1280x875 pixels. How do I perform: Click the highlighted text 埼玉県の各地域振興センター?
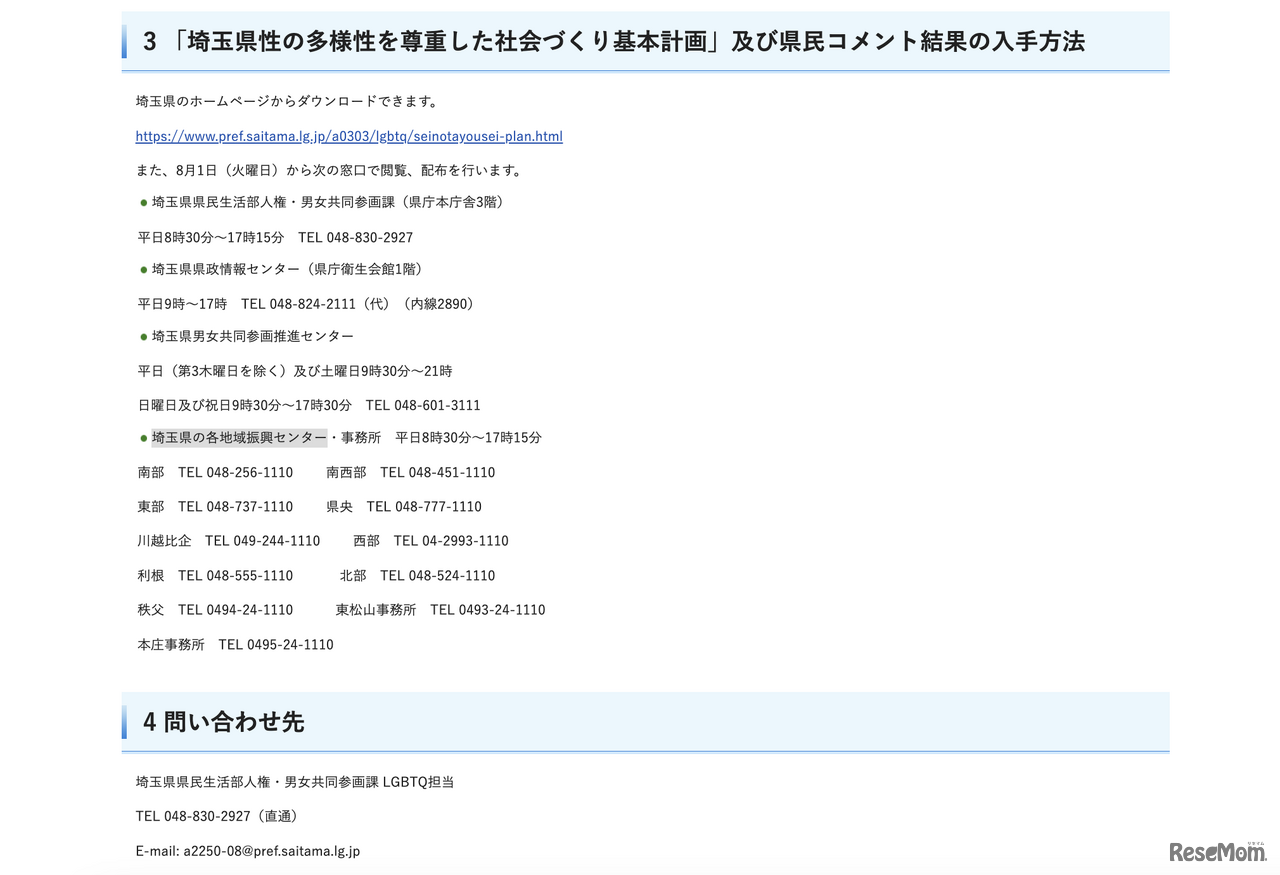(x=239, y=437)
